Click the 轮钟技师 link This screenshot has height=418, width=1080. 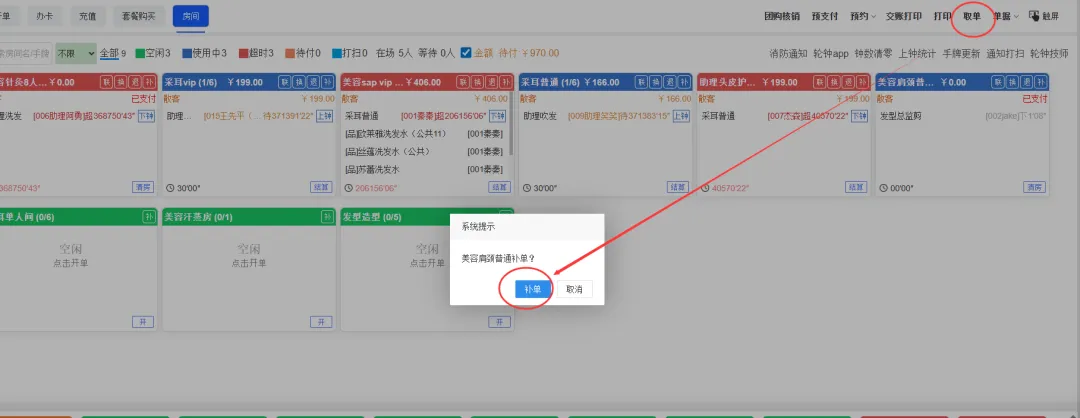click(1049, 53)
